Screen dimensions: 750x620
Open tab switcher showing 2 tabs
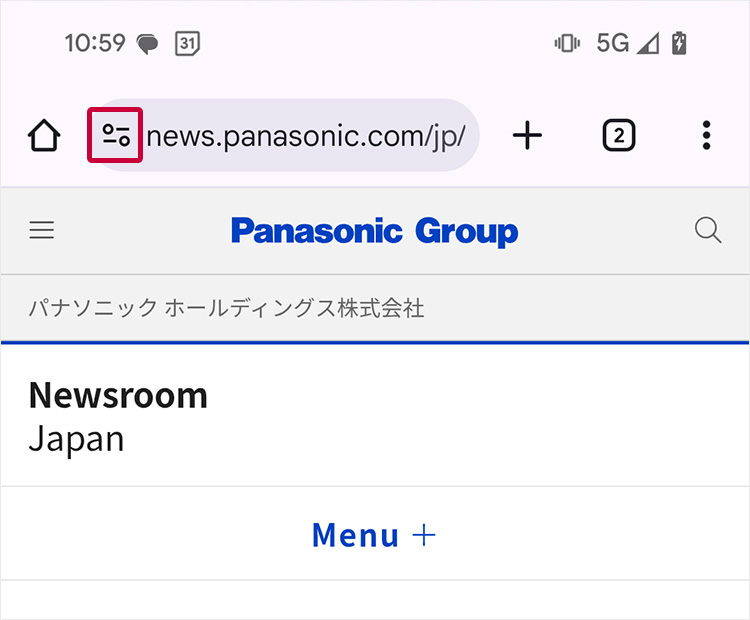pos(619,135)
